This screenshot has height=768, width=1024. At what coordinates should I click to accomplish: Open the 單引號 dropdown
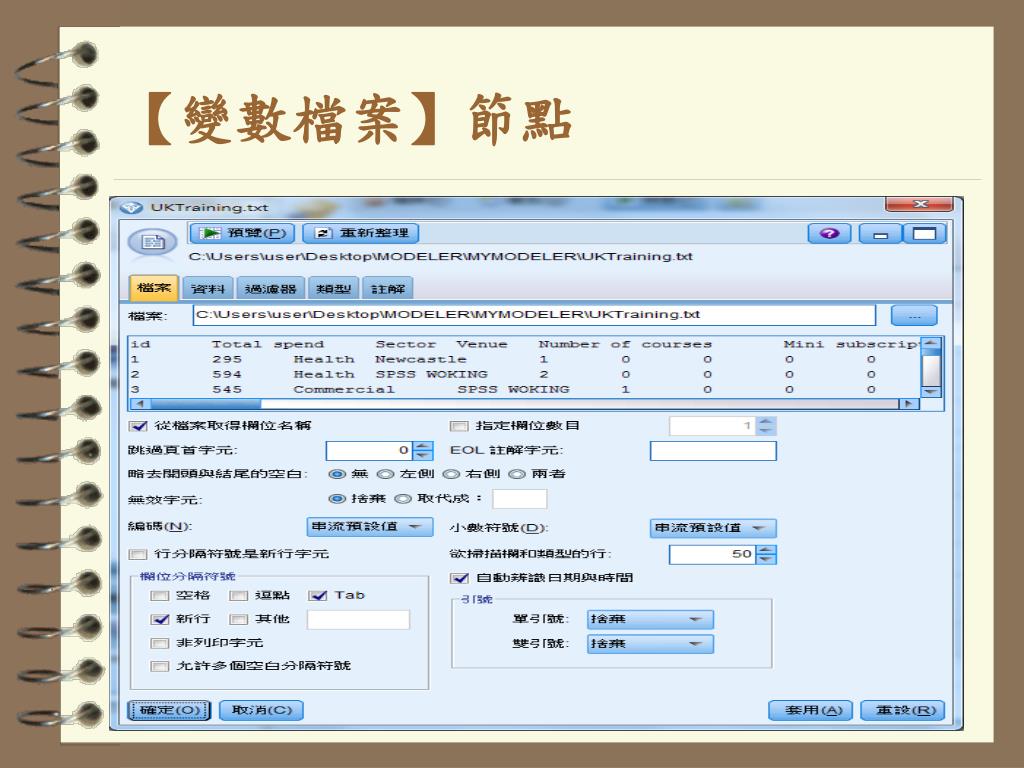point(650,619)
